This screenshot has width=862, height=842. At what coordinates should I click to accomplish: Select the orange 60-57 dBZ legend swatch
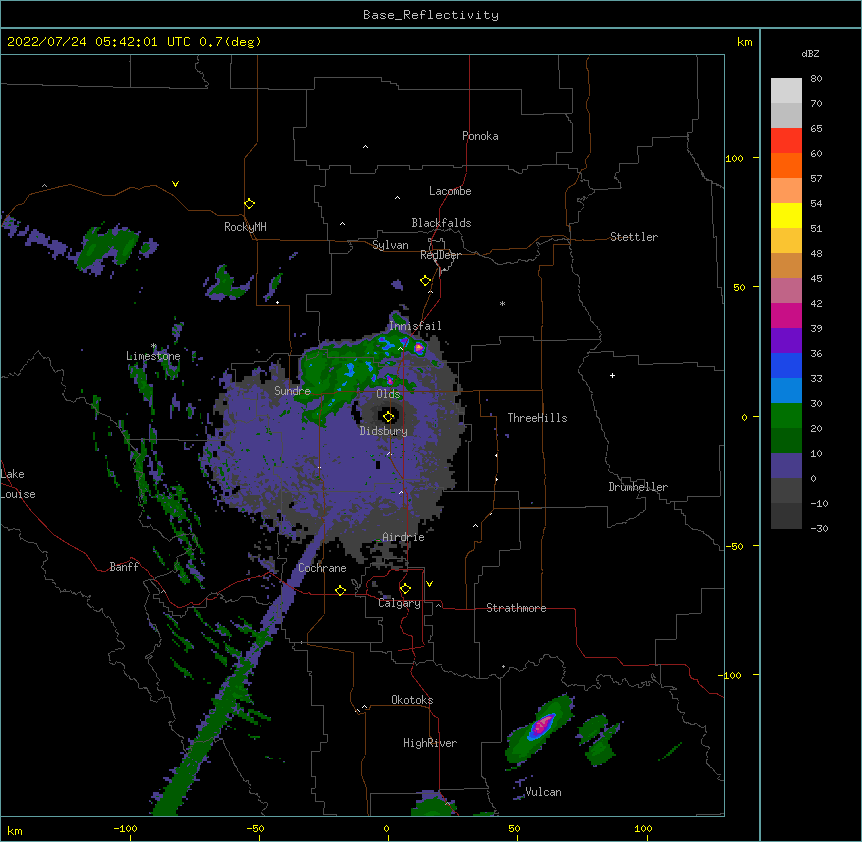click(x=786, y=165)
